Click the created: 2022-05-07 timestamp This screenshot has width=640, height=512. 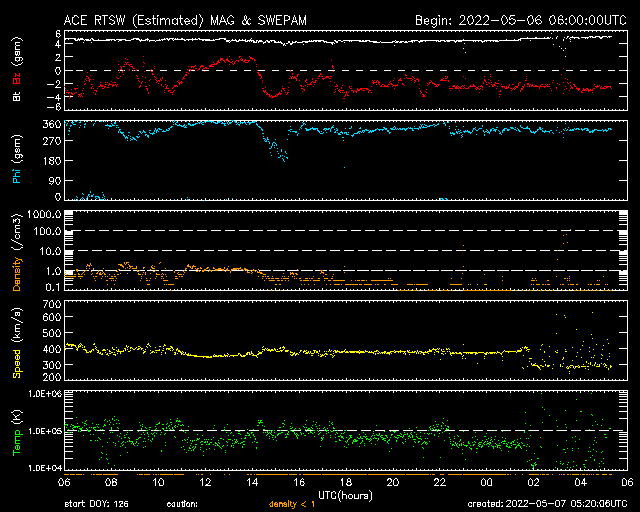tap(548, 505)
